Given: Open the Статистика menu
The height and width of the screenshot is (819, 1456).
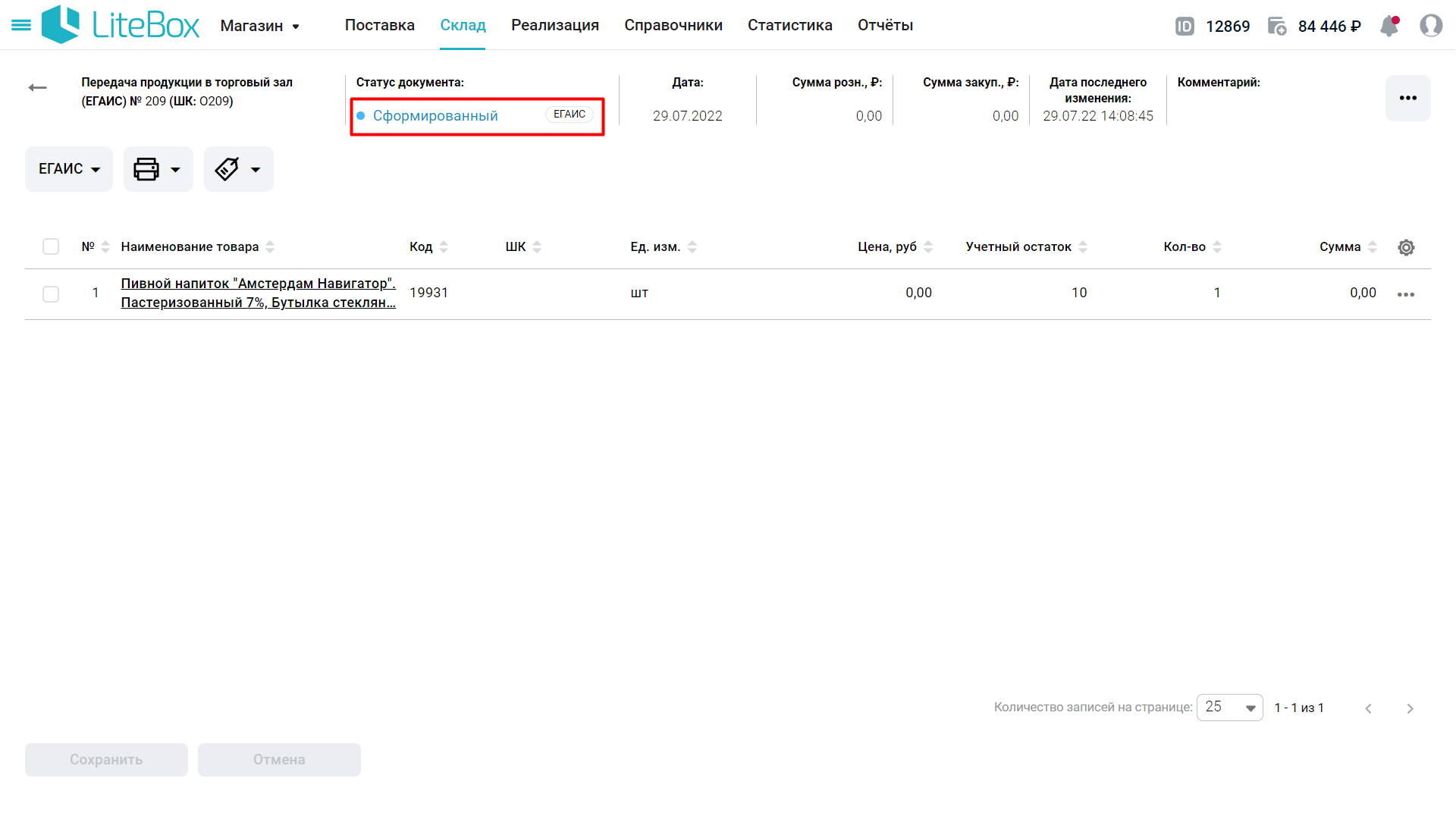Looking at the screenshot, I should 790,25.
